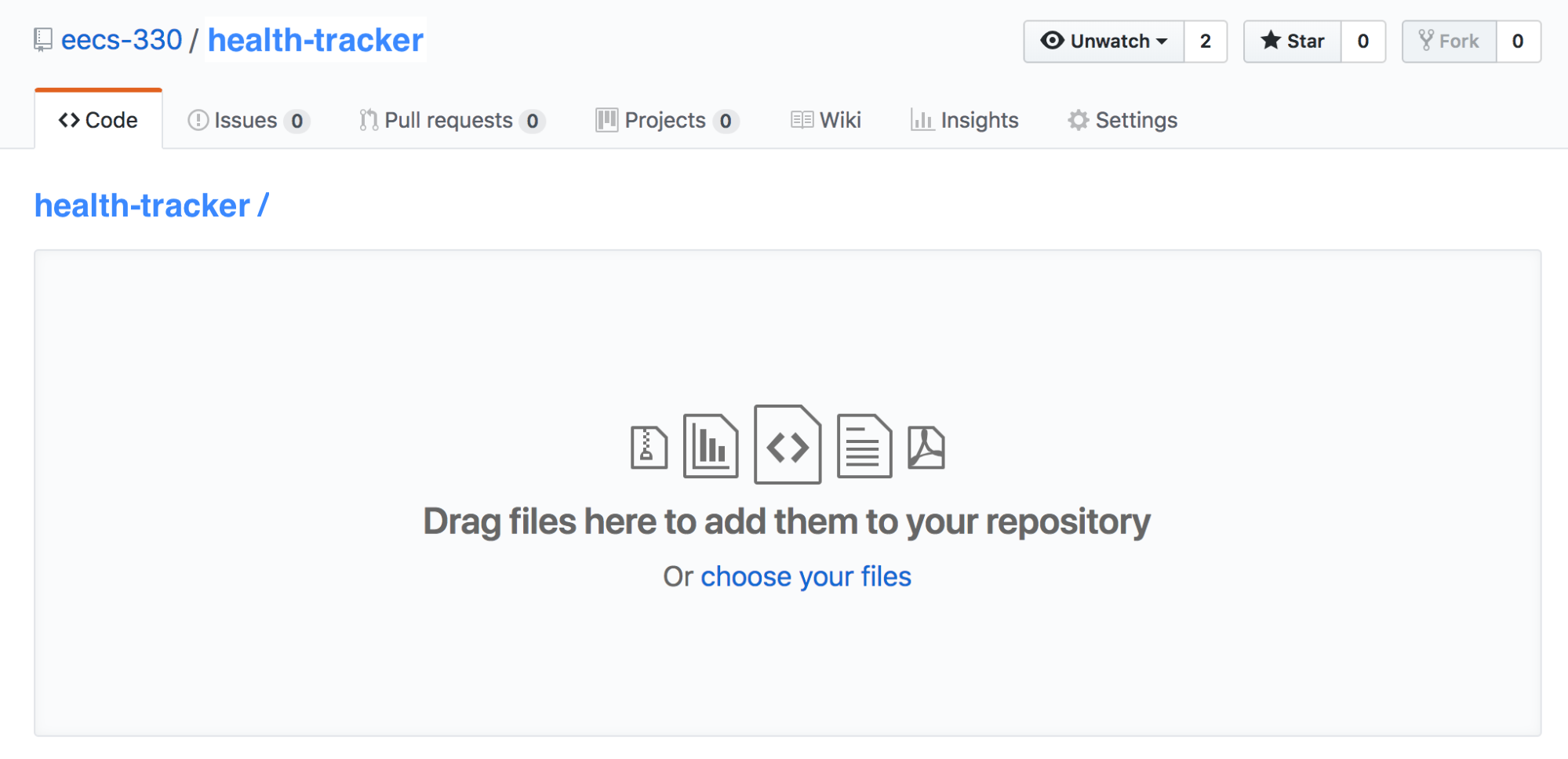The height and width of the screenshot is (759, 1568).
Task: Open the eecs-330 organization link
Action: tap(122, 40)
